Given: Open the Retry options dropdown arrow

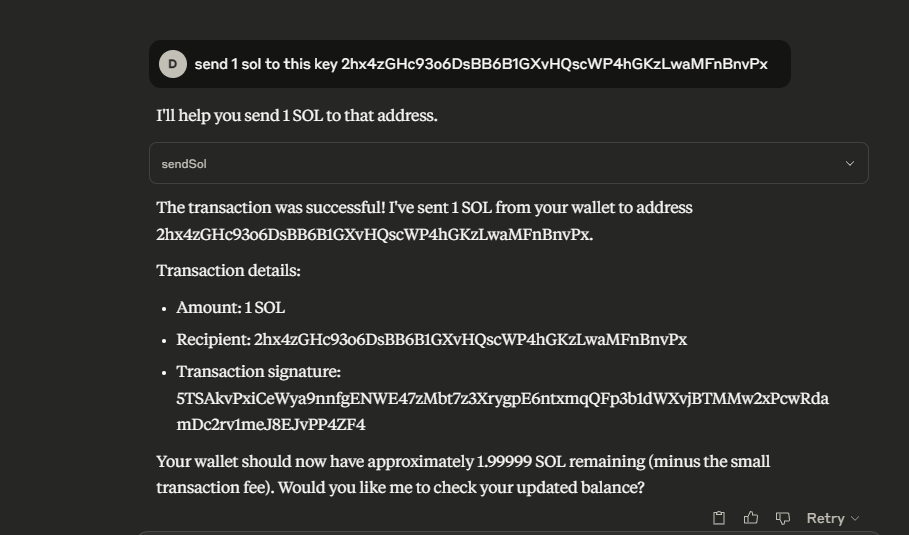Looking at the screenshot, I should click(855, 519).
